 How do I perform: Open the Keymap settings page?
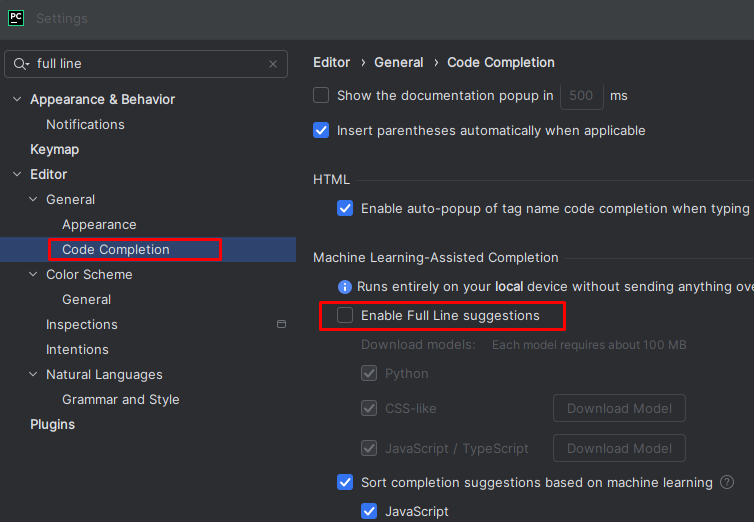tap(54, 150)
